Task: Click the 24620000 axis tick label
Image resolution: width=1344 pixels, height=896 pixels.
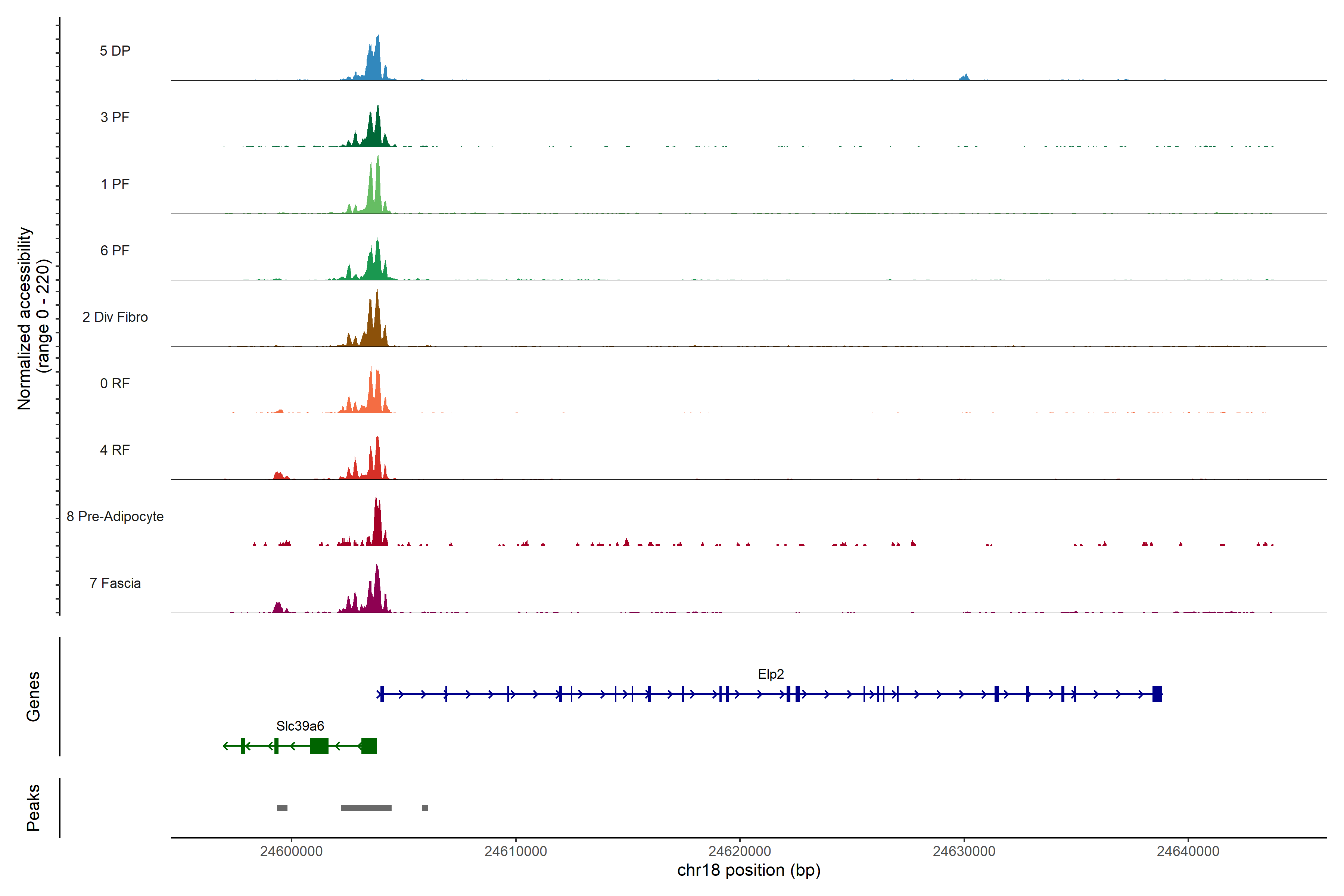Action: click(740, 852)
